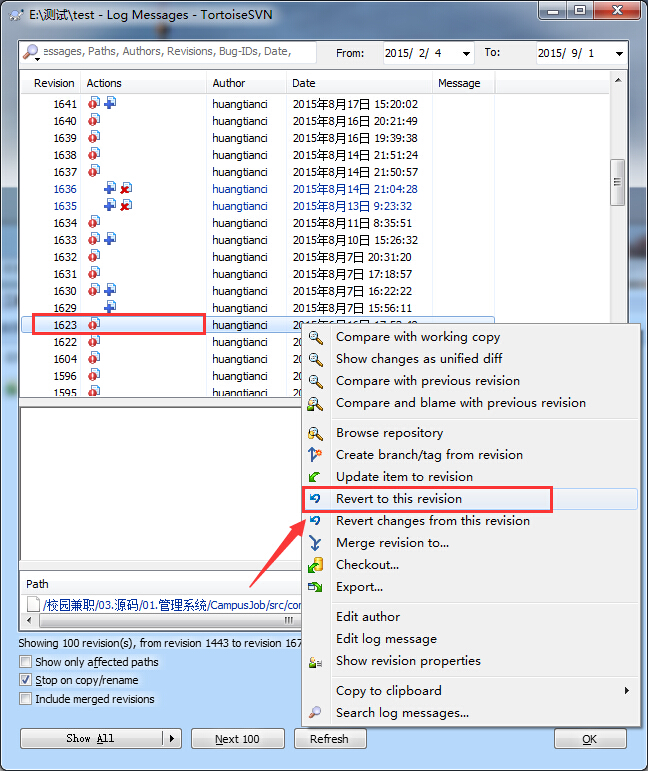Screen dimensions: 648x771
Task: Select the revision 1622 row
Action: tap(160, 342)
